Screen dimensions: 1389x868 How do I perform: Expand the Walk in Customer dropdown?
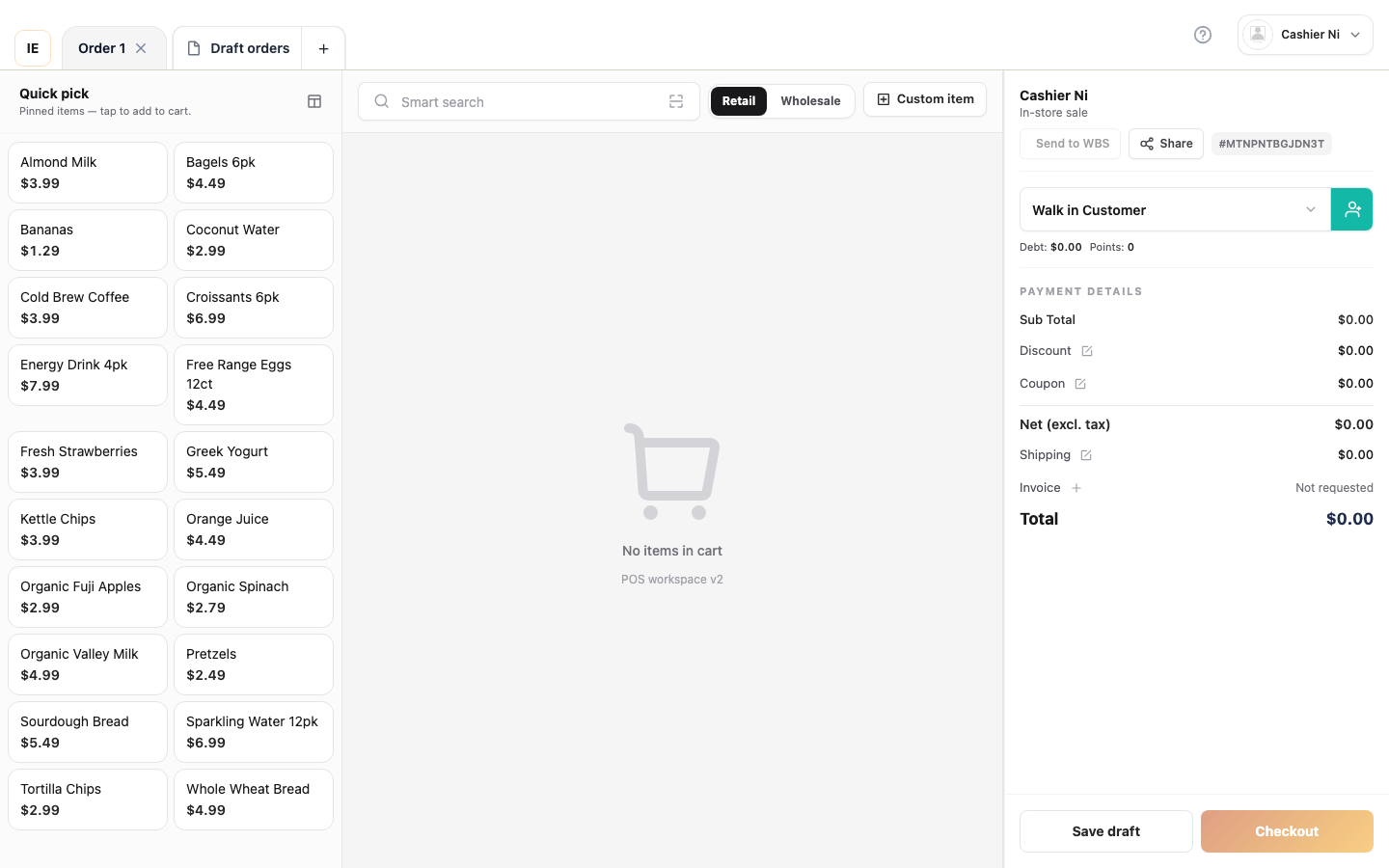(x=1175, y=209)
